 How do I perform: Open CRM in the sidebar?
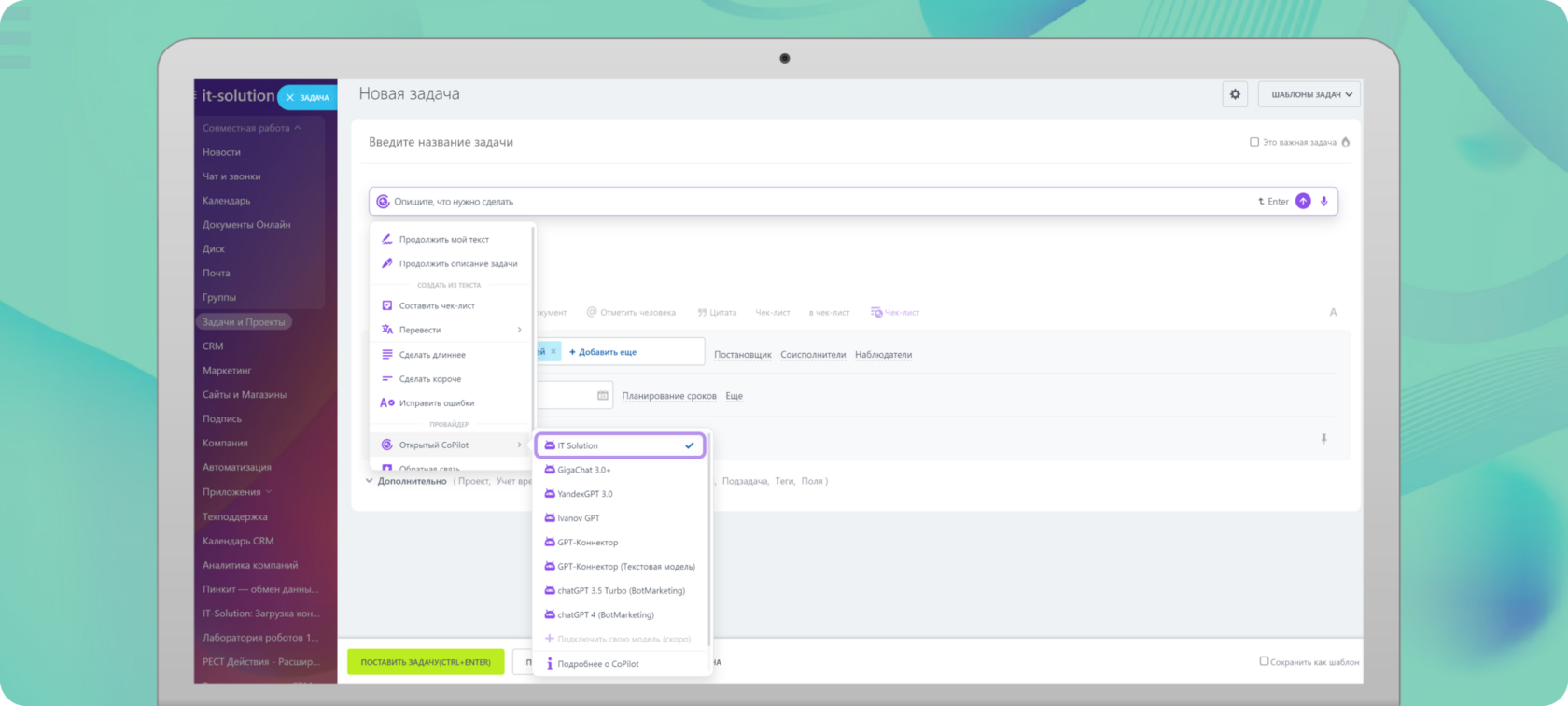[x=213, y=346]
